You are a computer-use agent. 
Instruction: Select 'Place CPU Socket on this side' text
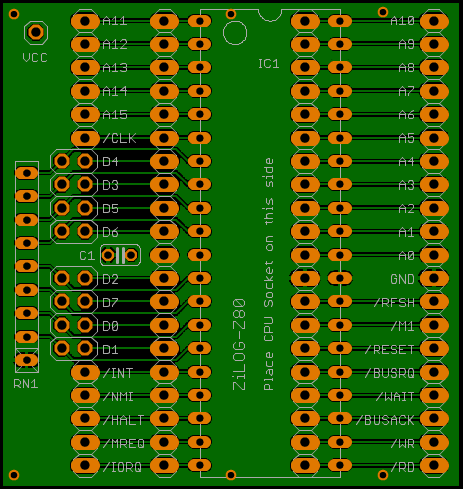269,274
